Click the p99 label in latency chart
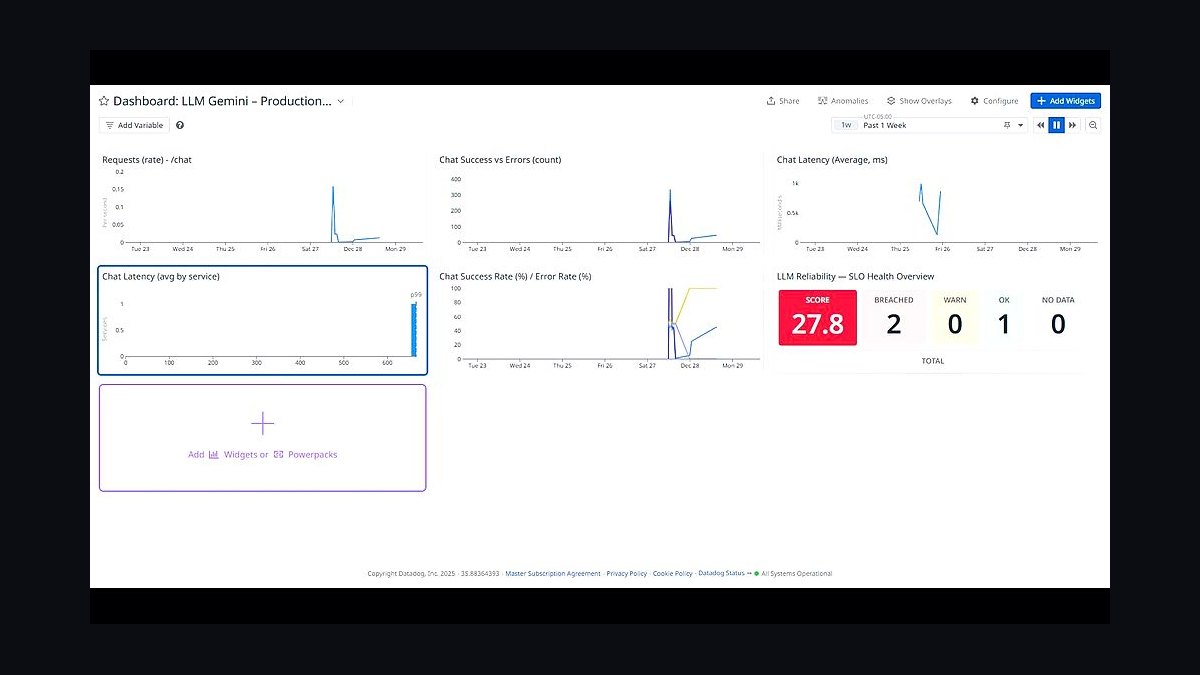Viewport: 1200px width, 675px height. 415,294
